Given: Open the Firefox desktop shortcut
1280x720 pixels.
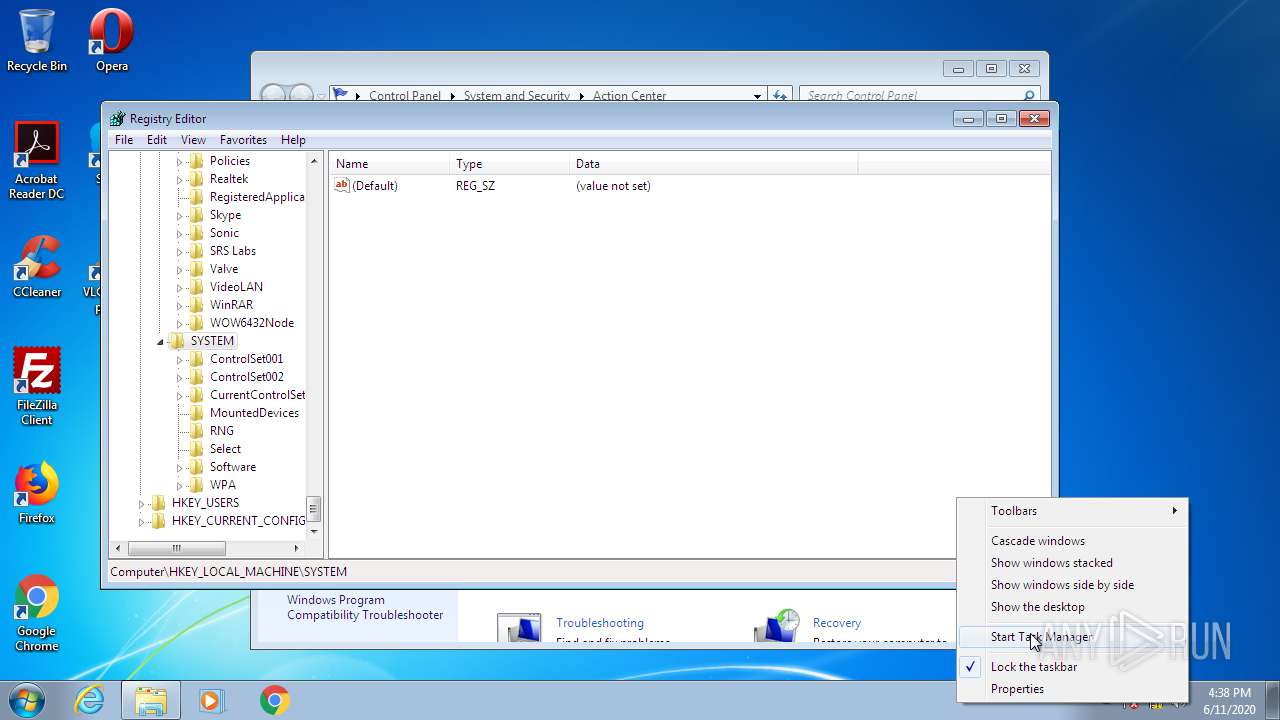Looking at the screenshot, I should [37, 493].
